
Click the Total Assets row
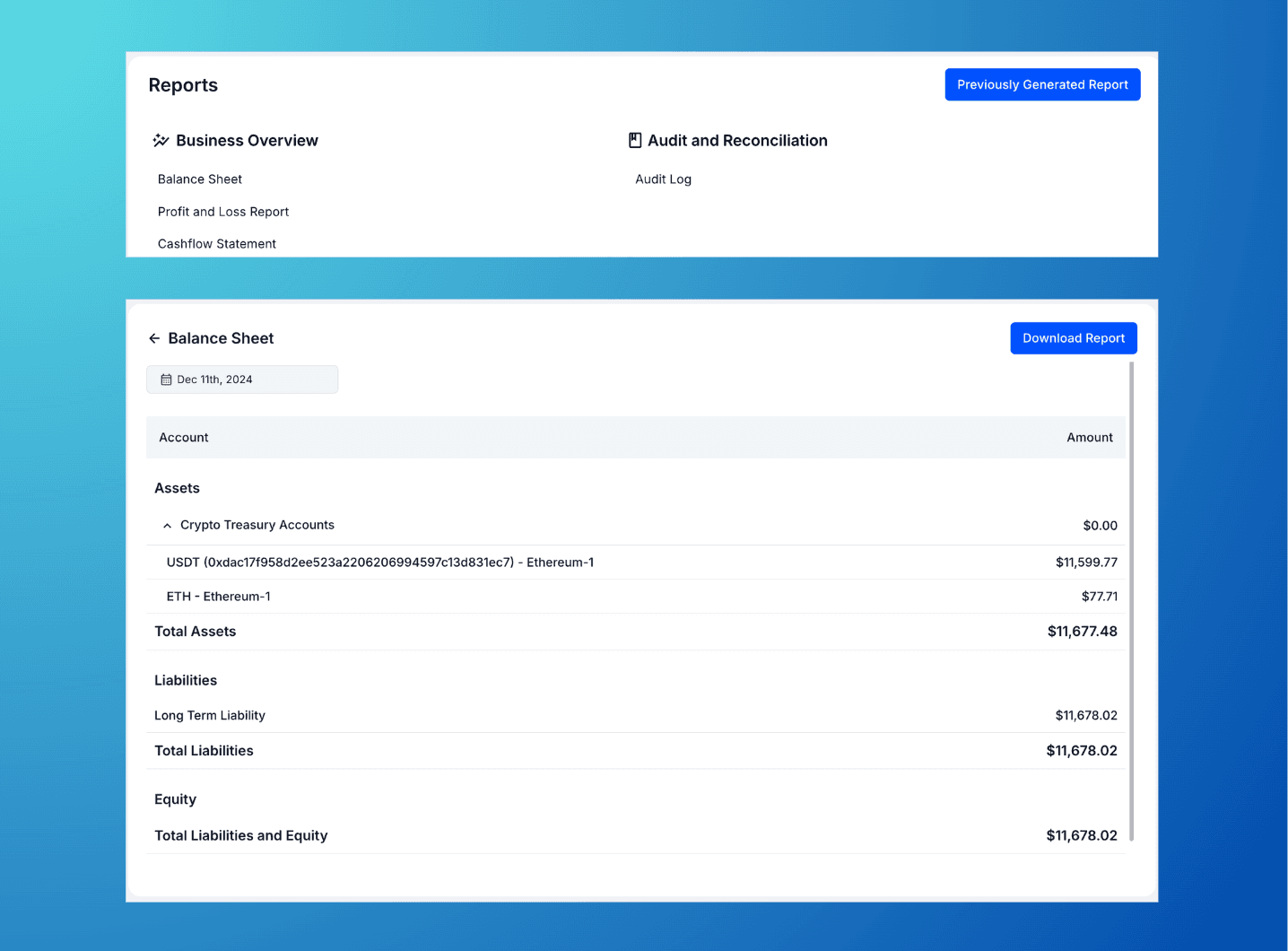click(x=195, y=632)
